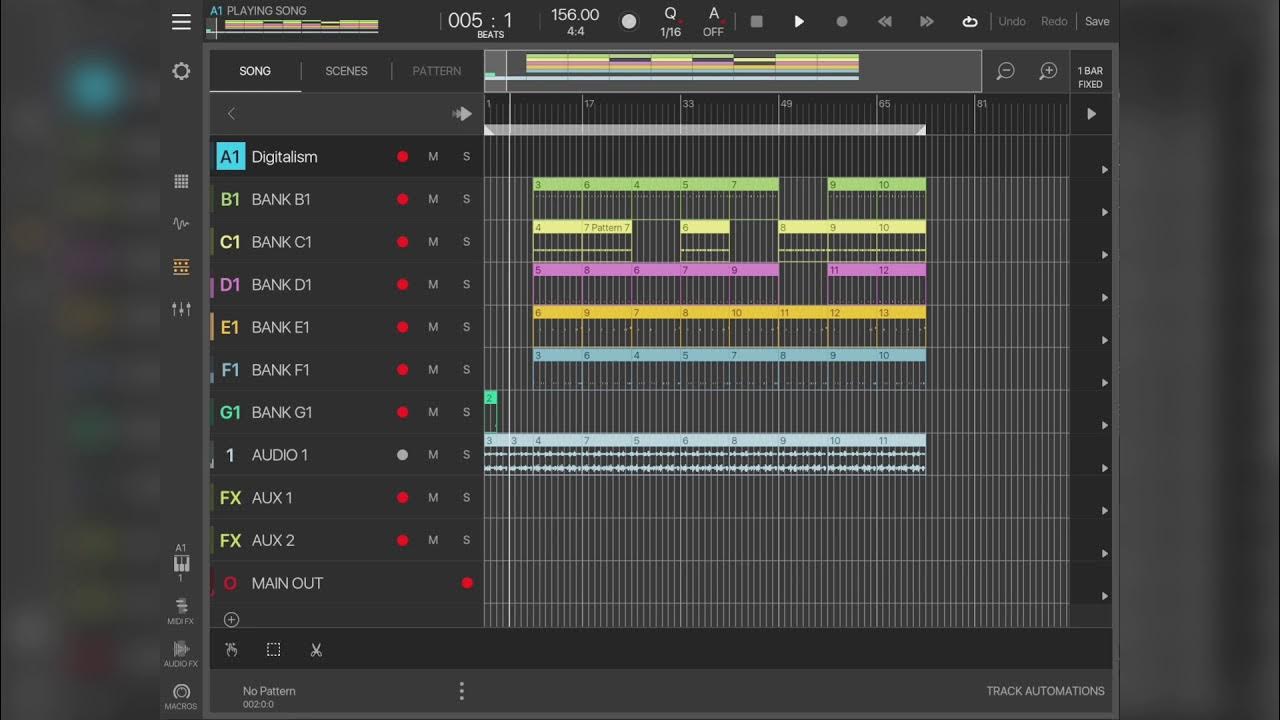Expand the BANK E1 row arrow

click(x=1105, y=340)
